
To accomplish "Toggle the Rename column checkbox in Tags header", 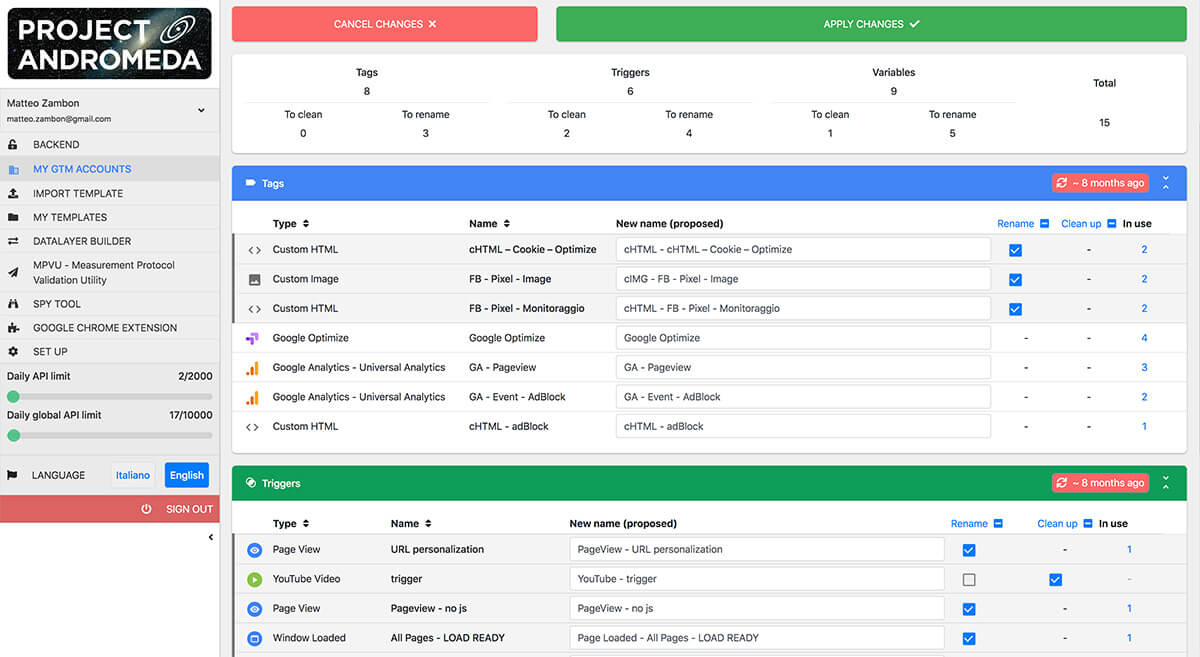I will click(x=1045, y=224).
